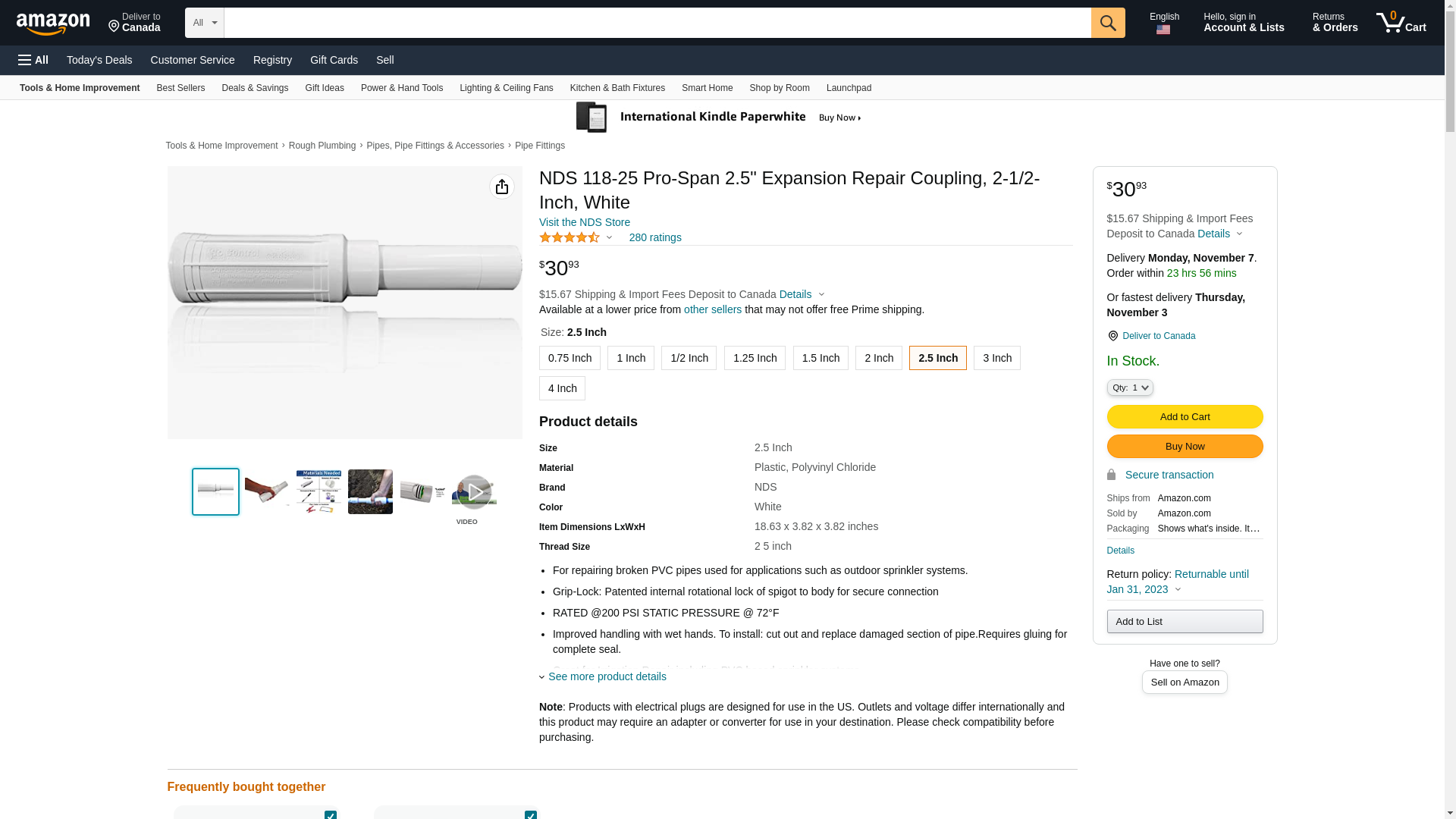Open Today's Deals menu item
Image resolution: width=1456 pixels, height=819 pixels.
click(x=99, y=60)
